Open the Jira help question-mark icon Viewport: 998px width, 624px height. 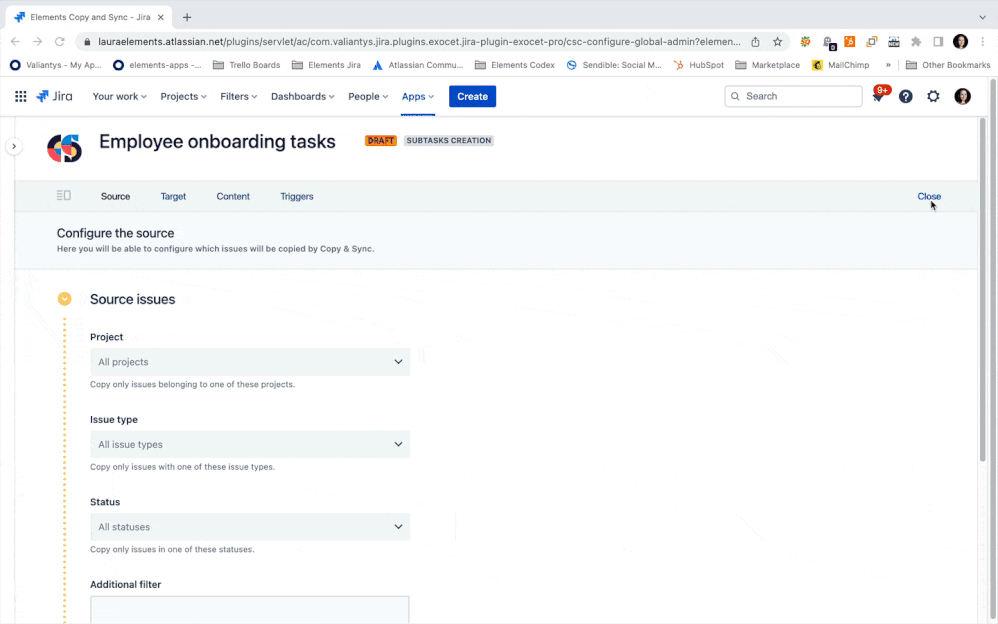(x=905, y=96)
